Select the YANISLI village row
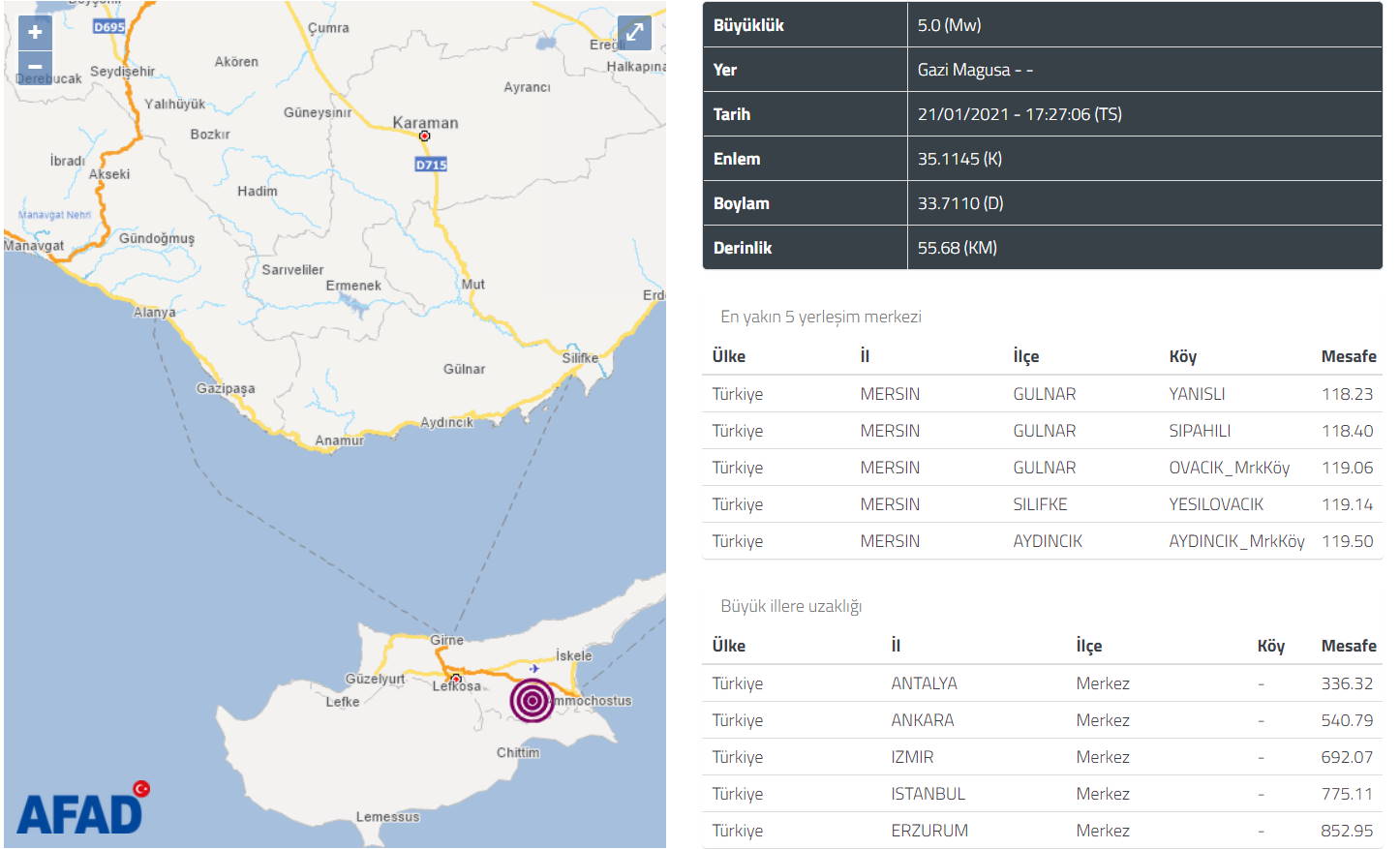The height and width of the screenshot is (849, 1400). click(x=1042, y=394)
